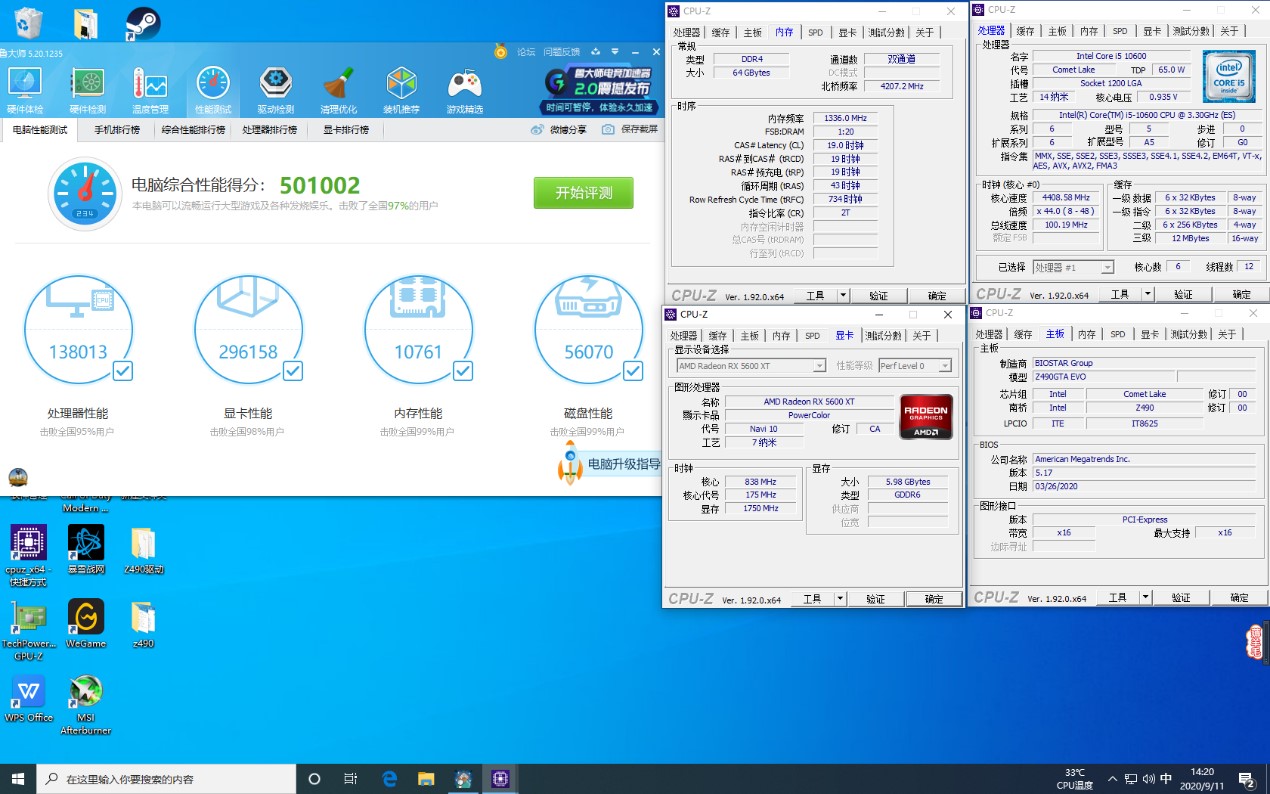1270x794 pixels.
Task: Open the Windows Start menu
Action: point(18,779)
